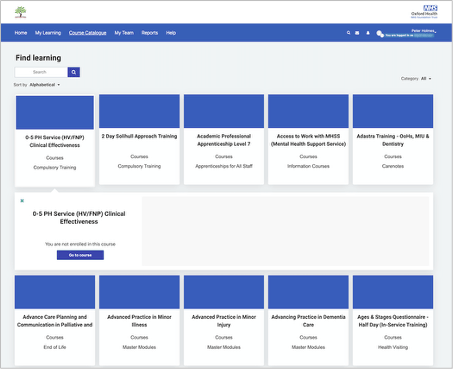
Task: Select Course Catalogue in navigation bar
Action: [88, 33]
